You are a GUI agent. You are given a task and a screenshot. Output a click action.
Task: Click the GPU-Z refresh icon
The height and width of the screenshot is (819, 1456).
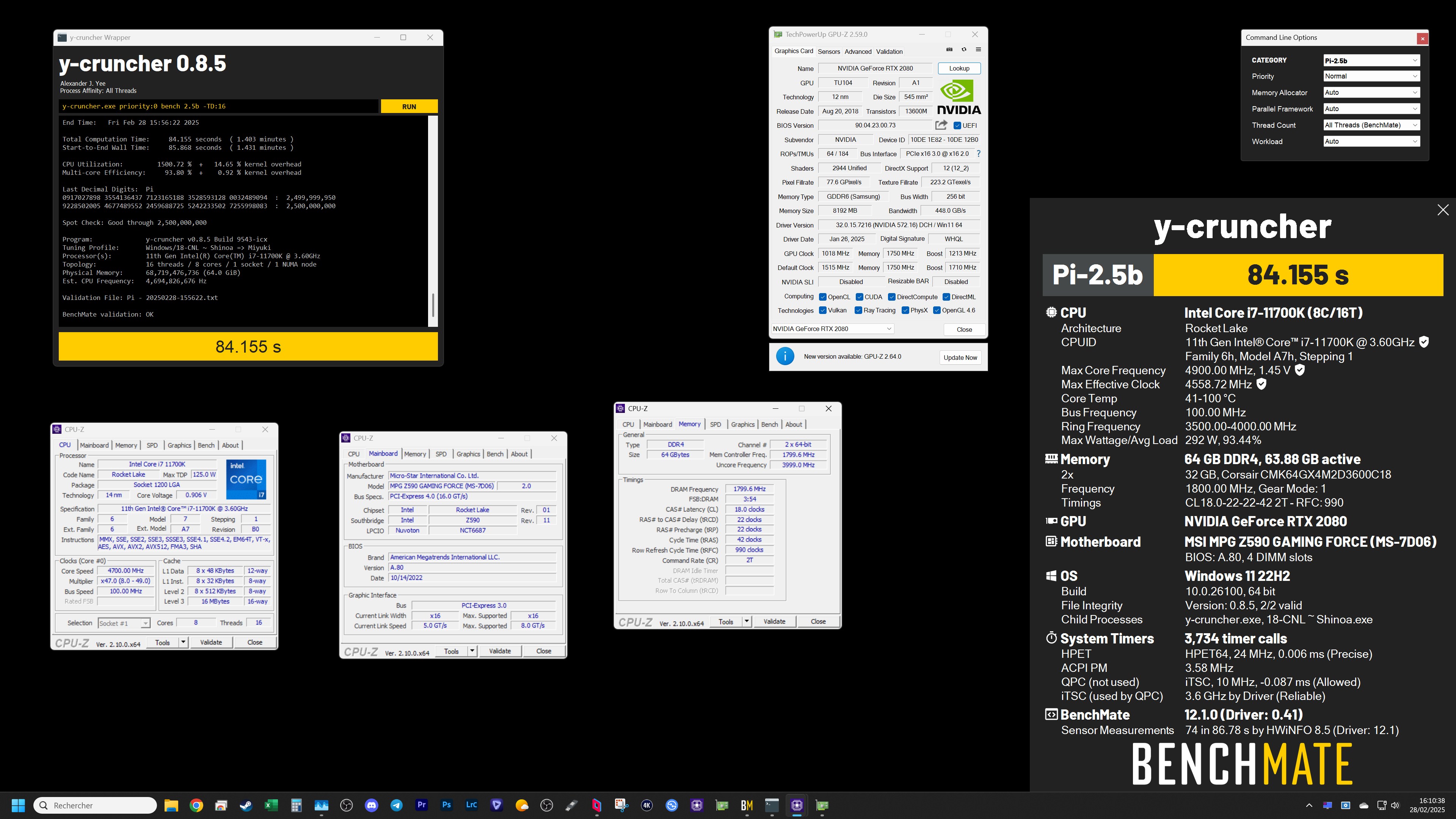pyautogui.click(x=964, y=50)
